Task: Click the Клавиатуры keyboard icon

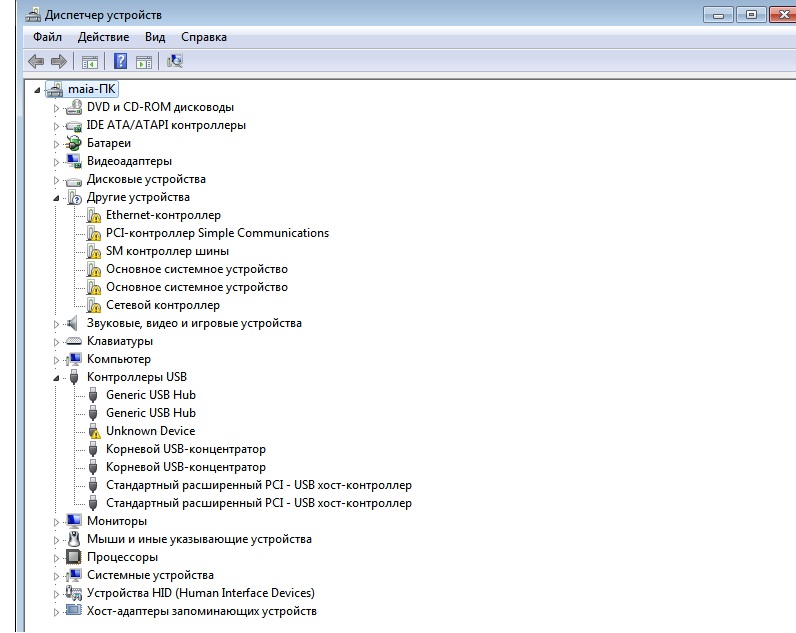Action: (74, 341)
